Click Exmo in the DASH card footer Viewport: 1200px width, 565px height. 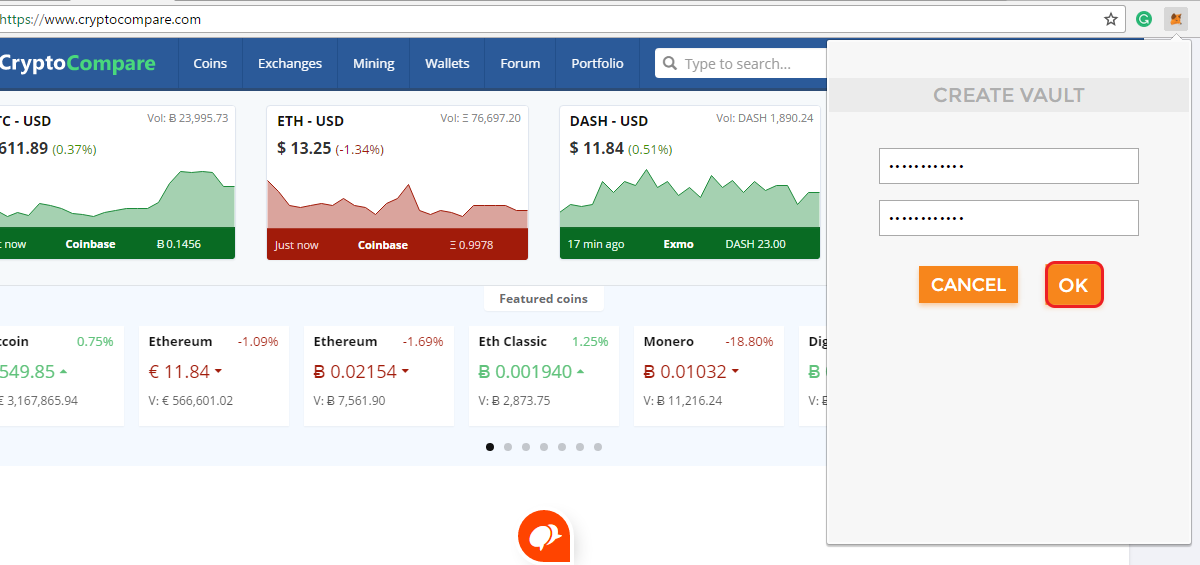(678, 244)
